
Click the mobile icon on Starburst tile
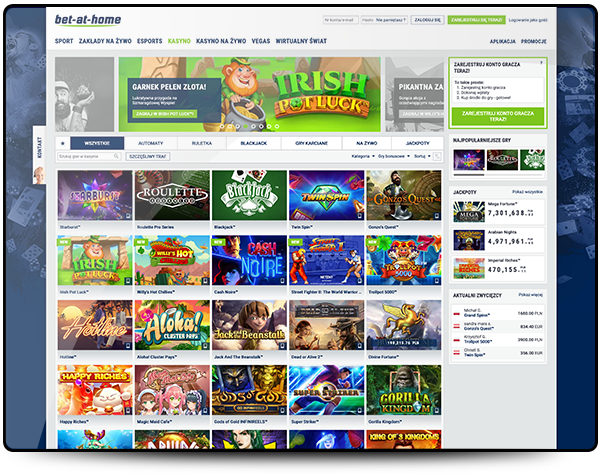(128, 216)
